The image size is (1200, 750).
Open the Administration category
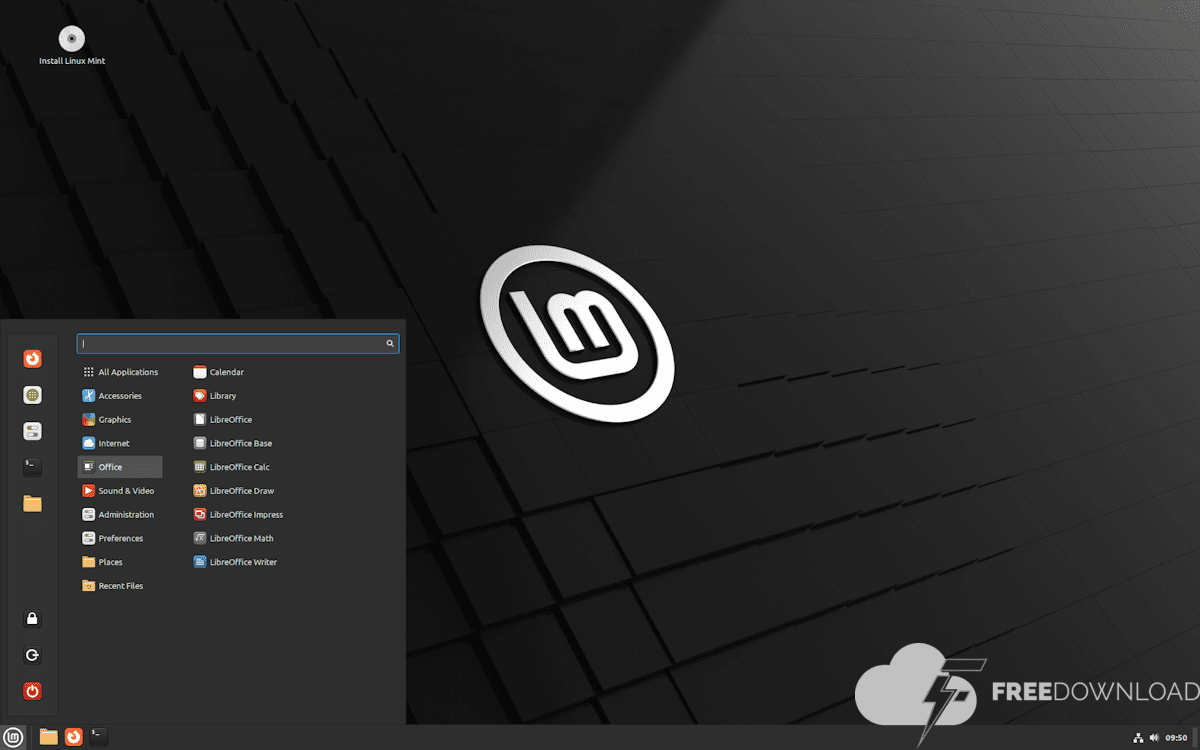(125, 515)
